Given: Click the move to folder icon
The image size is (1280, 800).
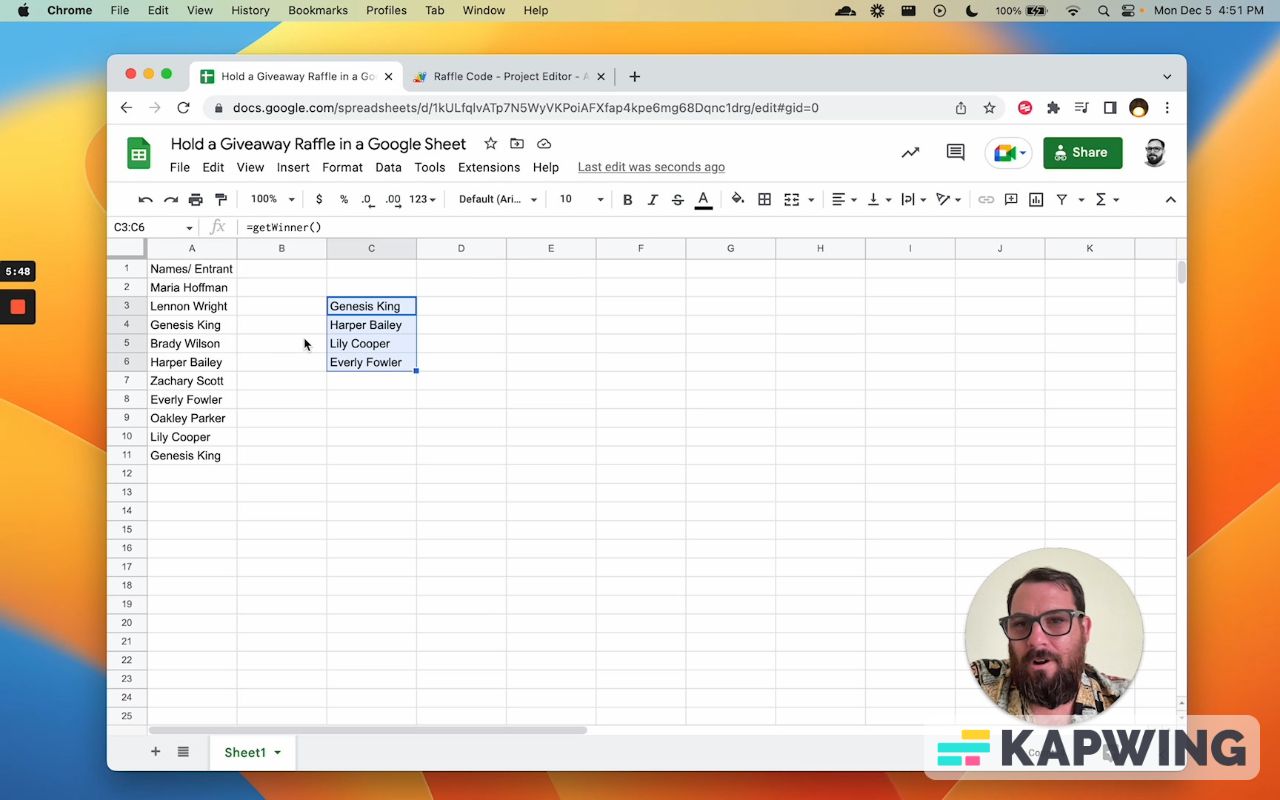Looking at the screenshot, I should [x=517, y=144].
